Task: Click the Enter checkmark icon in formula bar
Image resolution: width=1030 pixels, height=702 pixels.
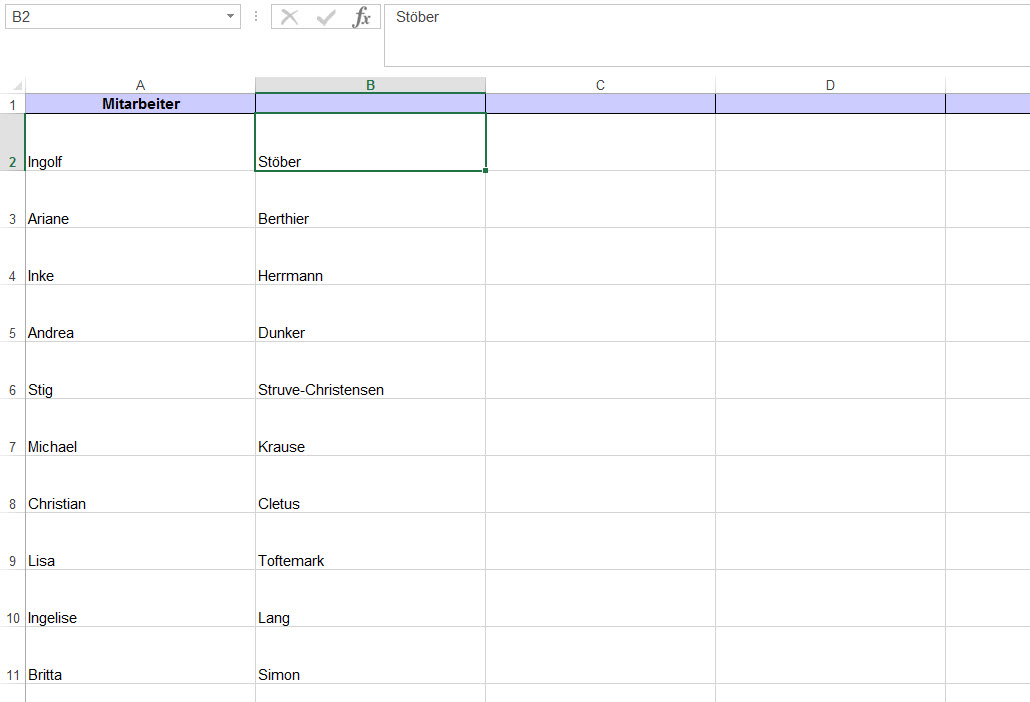Action: click(x=325, y=17)
